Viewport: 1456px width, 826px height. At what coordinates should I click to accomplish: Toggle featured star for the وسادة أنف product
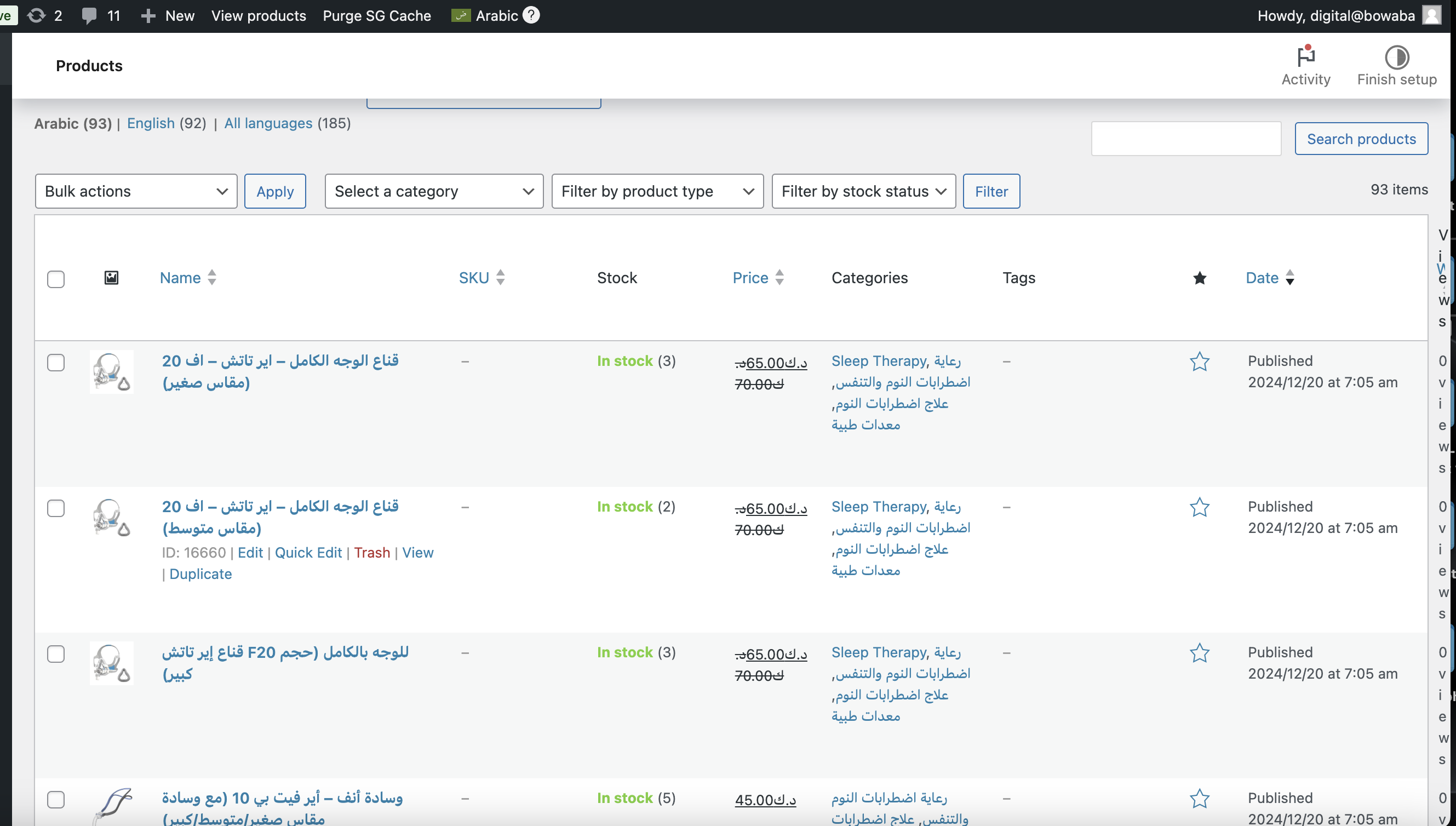[1200, 799]
